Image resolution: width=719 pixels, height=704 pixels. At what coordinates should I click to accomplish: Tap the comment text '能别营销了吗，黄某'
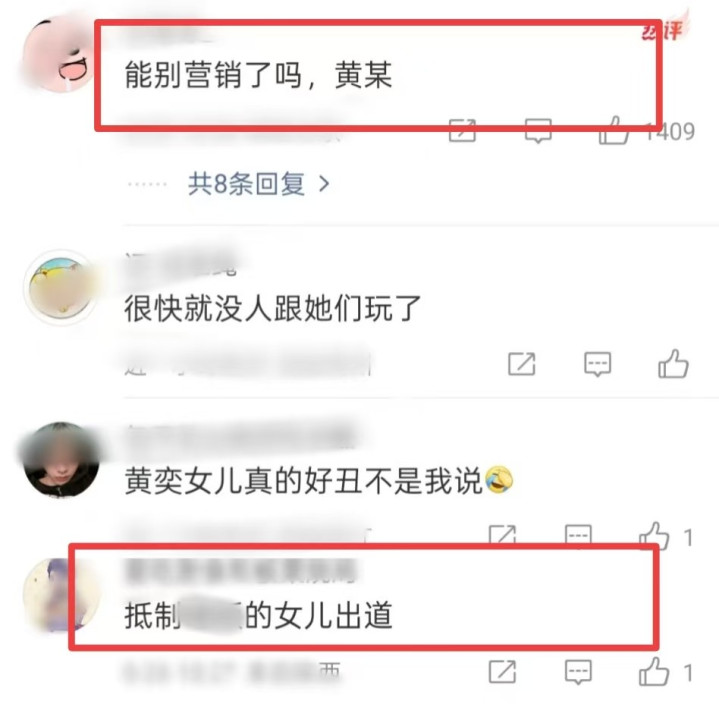(x=259, y=75)
